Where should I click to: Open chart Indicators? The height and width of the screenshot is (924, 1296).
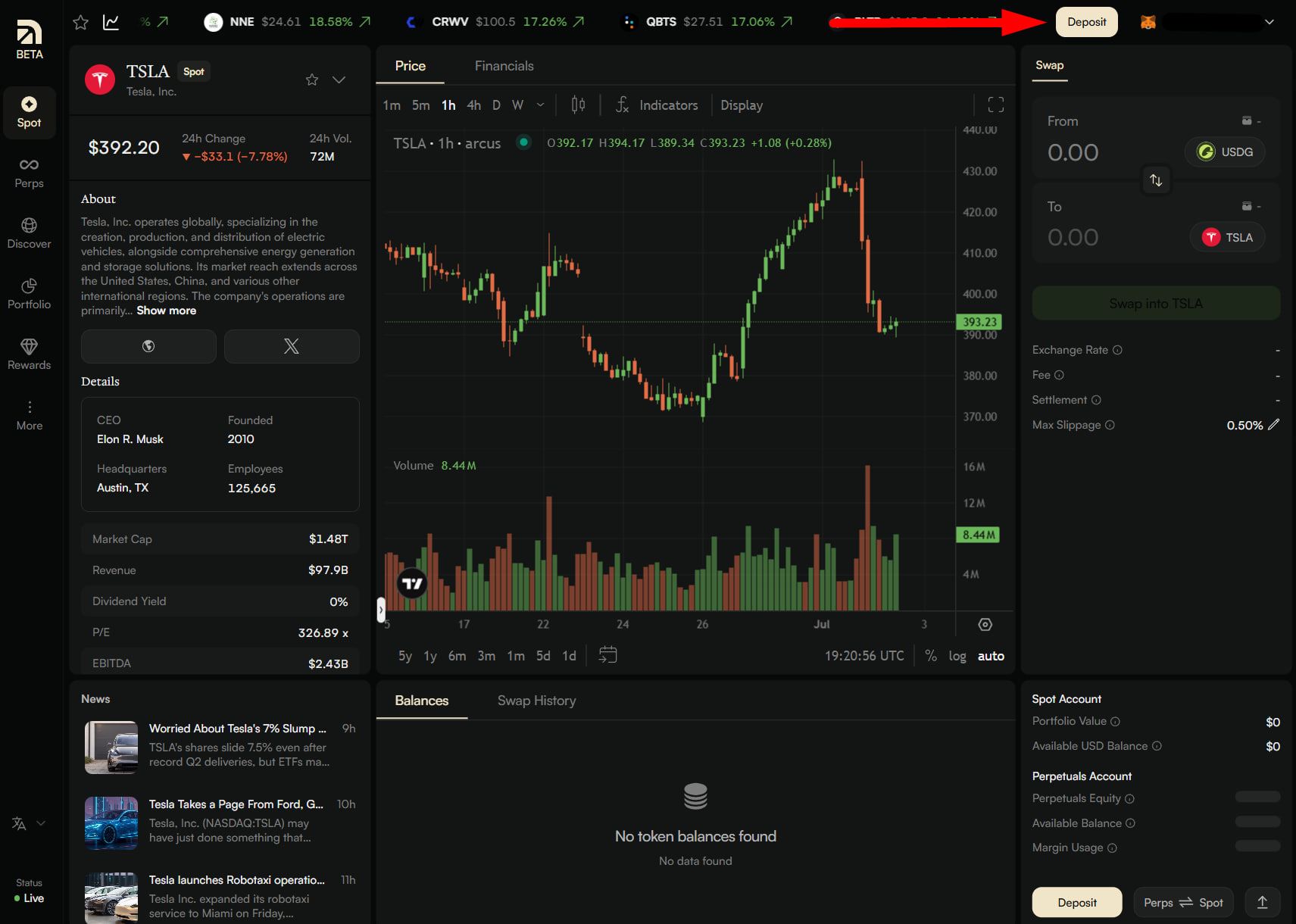click(657, 105)
